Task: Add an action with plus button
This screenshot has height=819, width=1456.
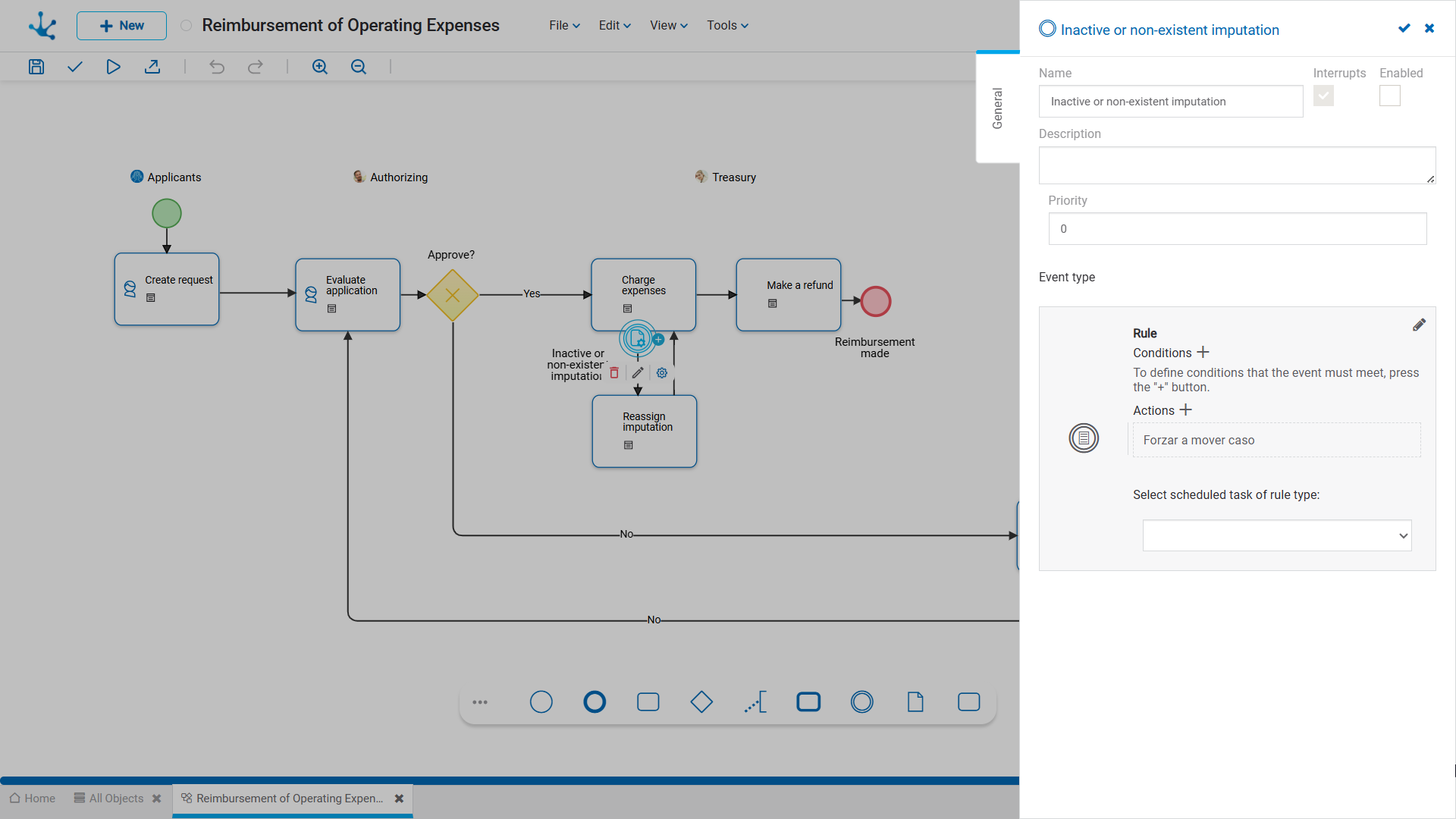Action: pos(1185,409)
